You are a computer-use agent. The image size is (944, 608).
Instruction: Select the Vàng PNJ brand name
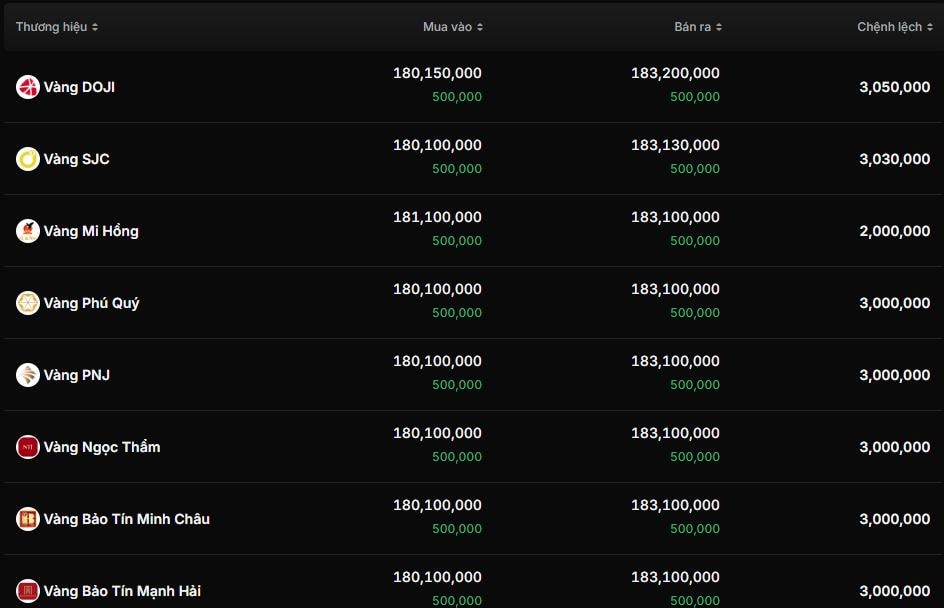point(77,375)
